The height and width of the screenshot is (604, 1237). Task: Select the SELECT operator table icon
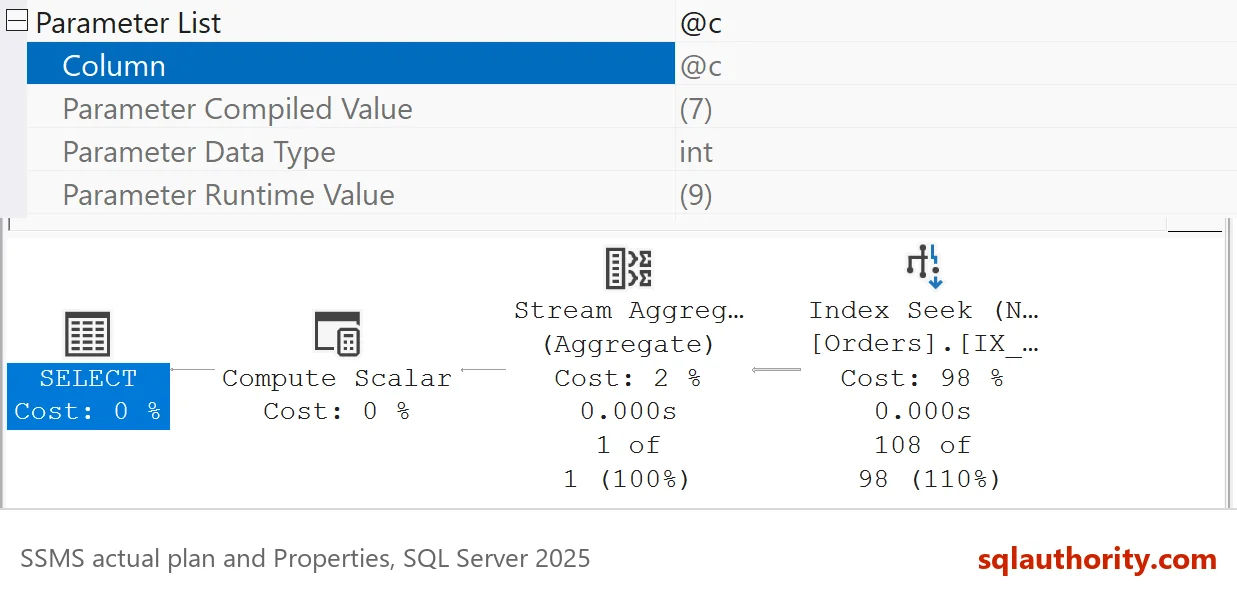coord(88,334)
